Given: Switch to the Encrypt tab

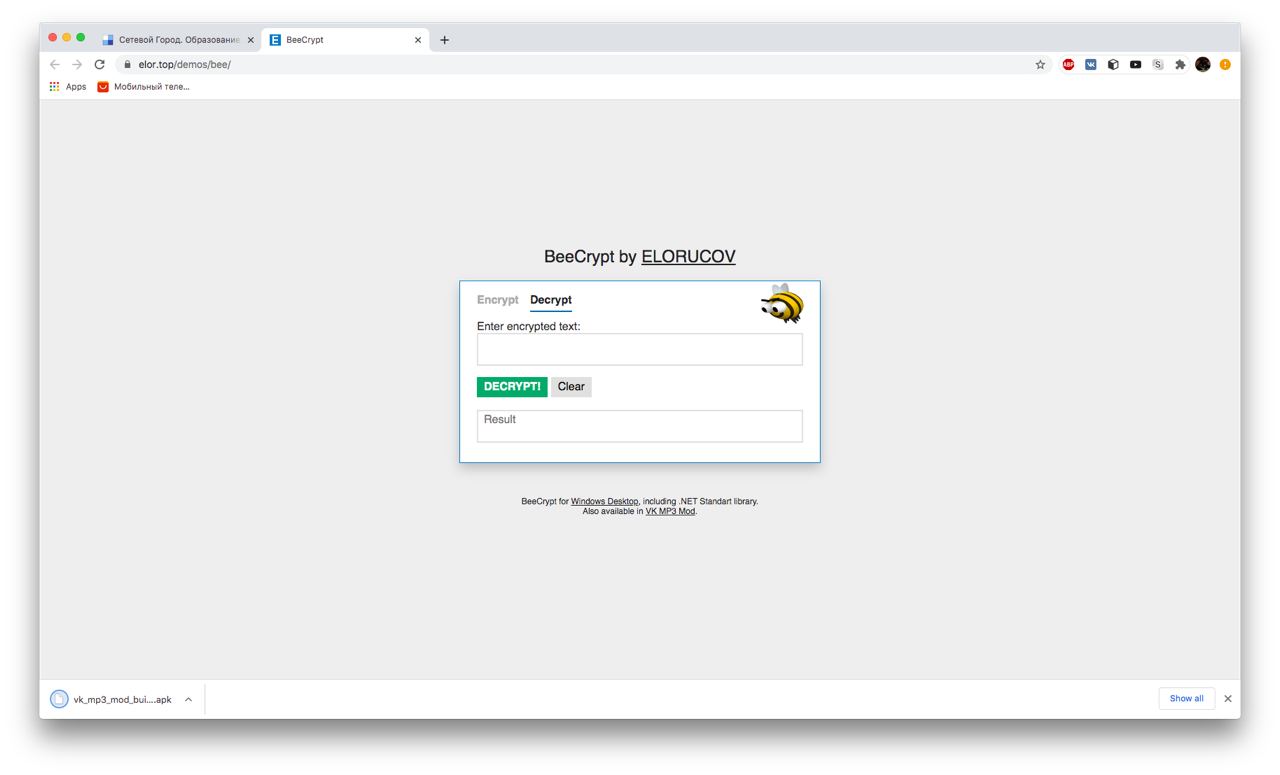Looking at the screenshot, I should (x=498, y=300).
